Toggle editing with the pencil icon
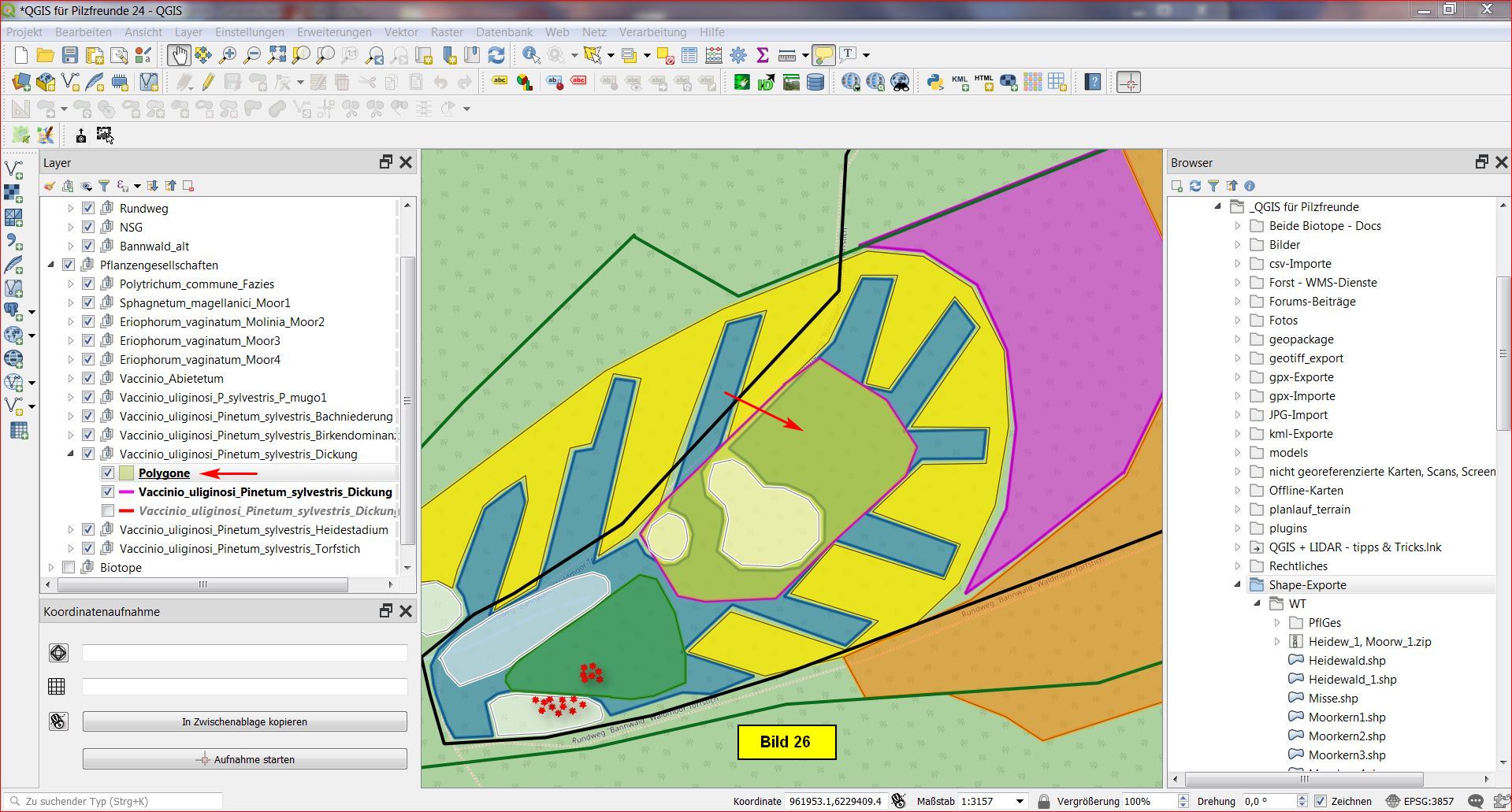Screen dimensions: 1512x812 (208, 82)
